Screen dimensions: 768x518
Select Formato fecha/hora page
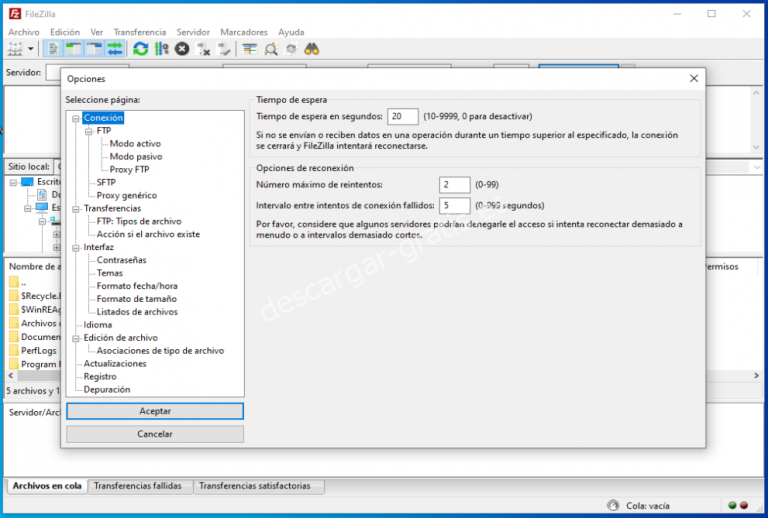[137, 286]
